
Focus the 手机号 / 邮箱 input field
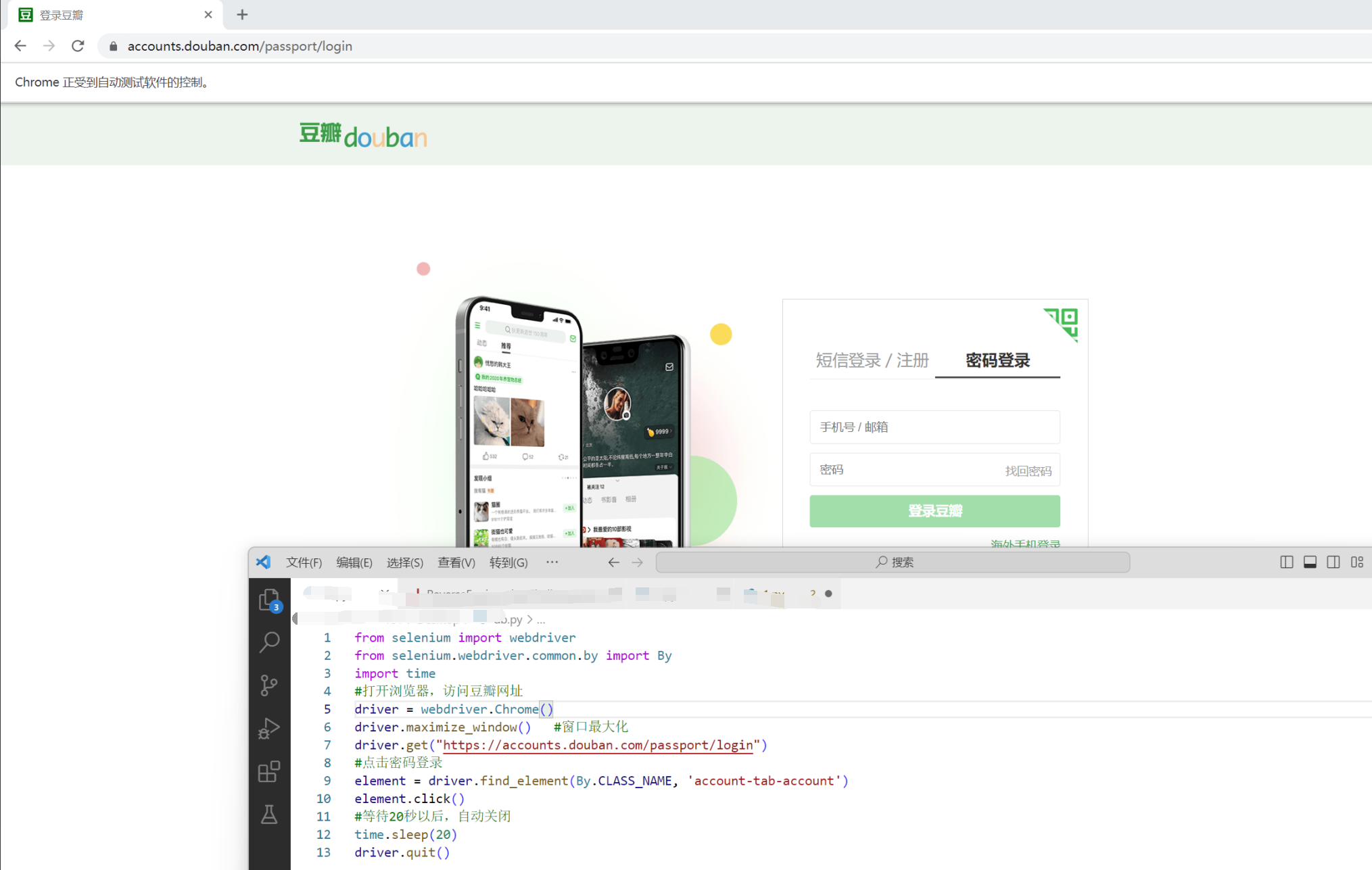click(935, 427)
